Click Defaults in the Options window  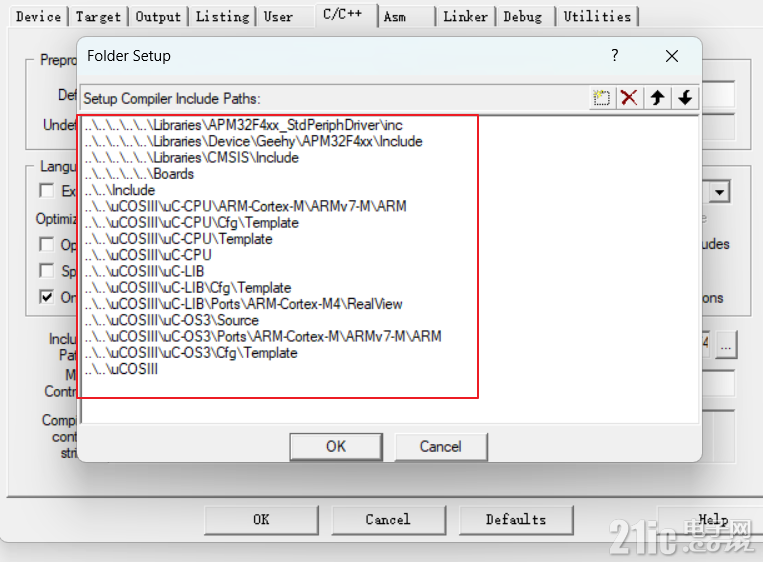[x=516, y=520]
